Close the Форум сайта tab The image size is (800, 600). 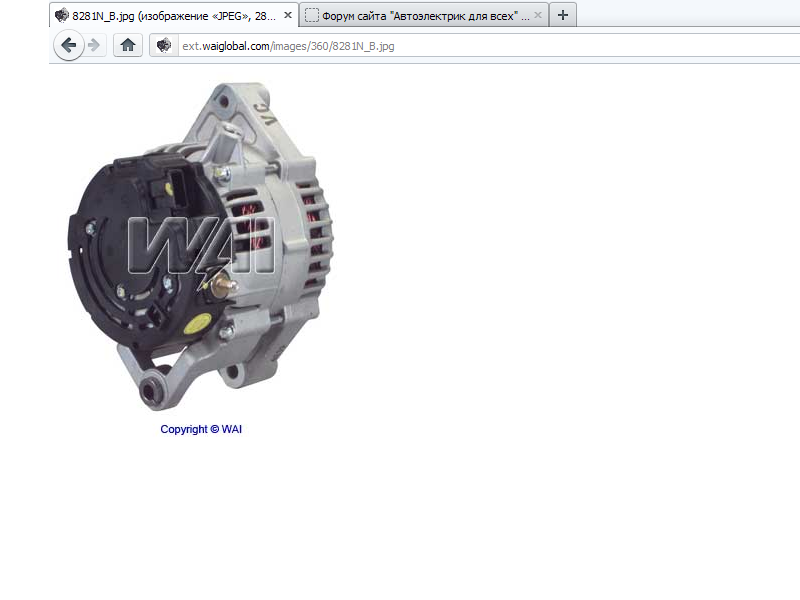(538, 15)
